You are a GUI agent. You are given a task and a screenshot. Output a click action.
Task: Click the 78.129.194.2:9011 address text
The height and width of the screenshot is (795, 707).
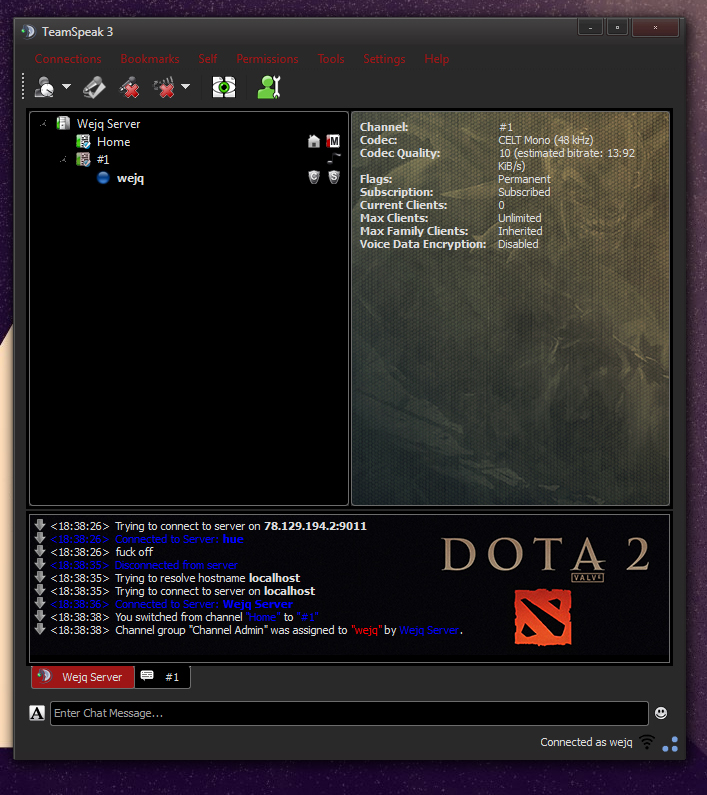[x=315, y=526]
